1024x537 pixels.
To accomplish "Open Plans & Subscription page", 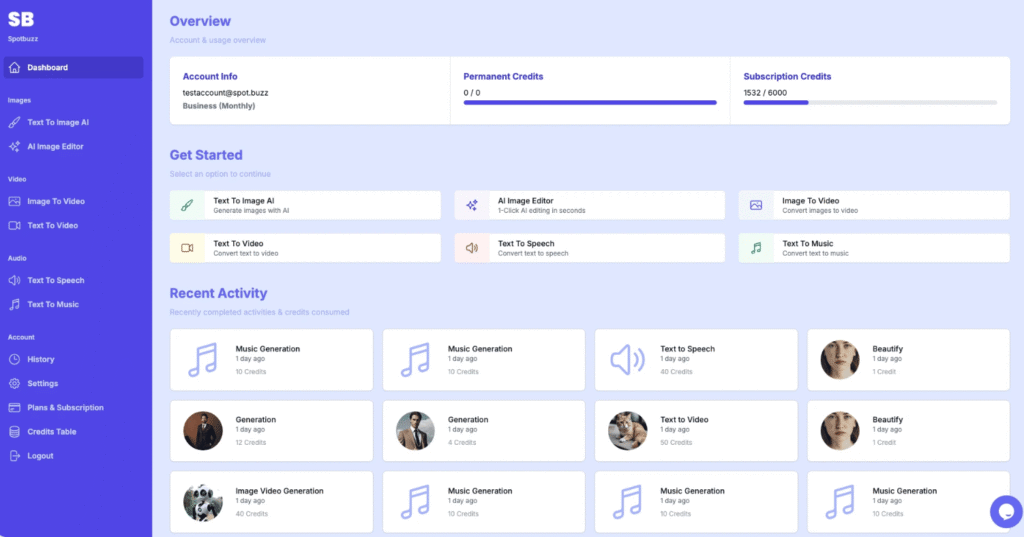I will (73, 408).
